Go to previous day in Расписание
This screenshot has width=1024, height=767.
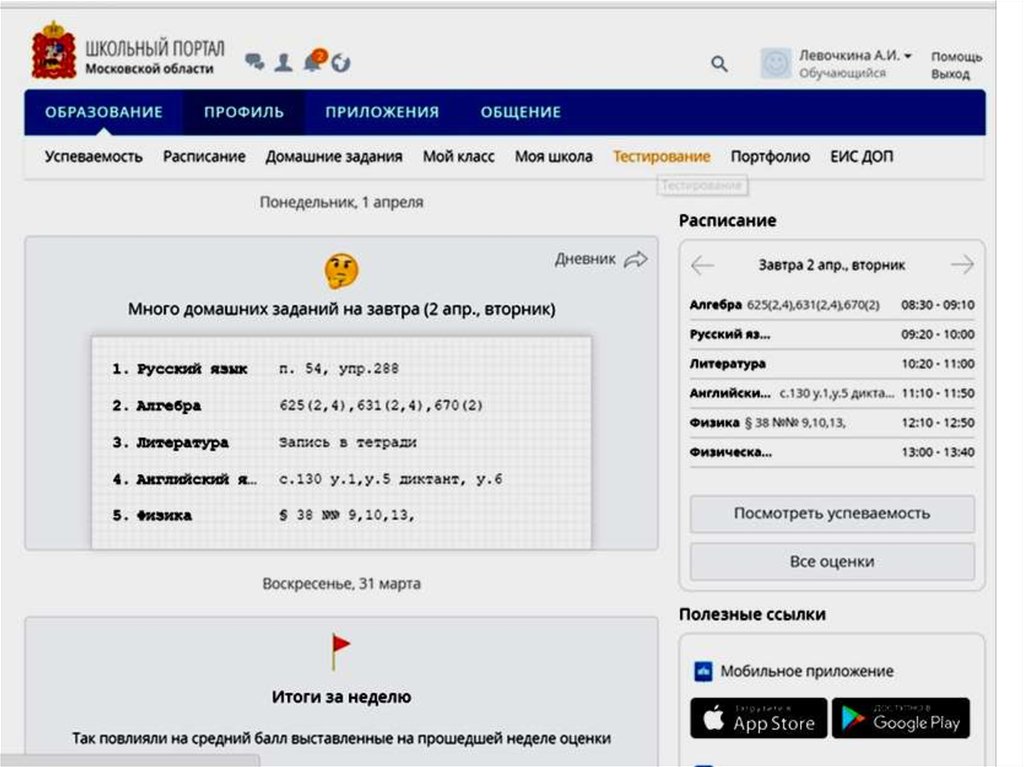point(702,265)
